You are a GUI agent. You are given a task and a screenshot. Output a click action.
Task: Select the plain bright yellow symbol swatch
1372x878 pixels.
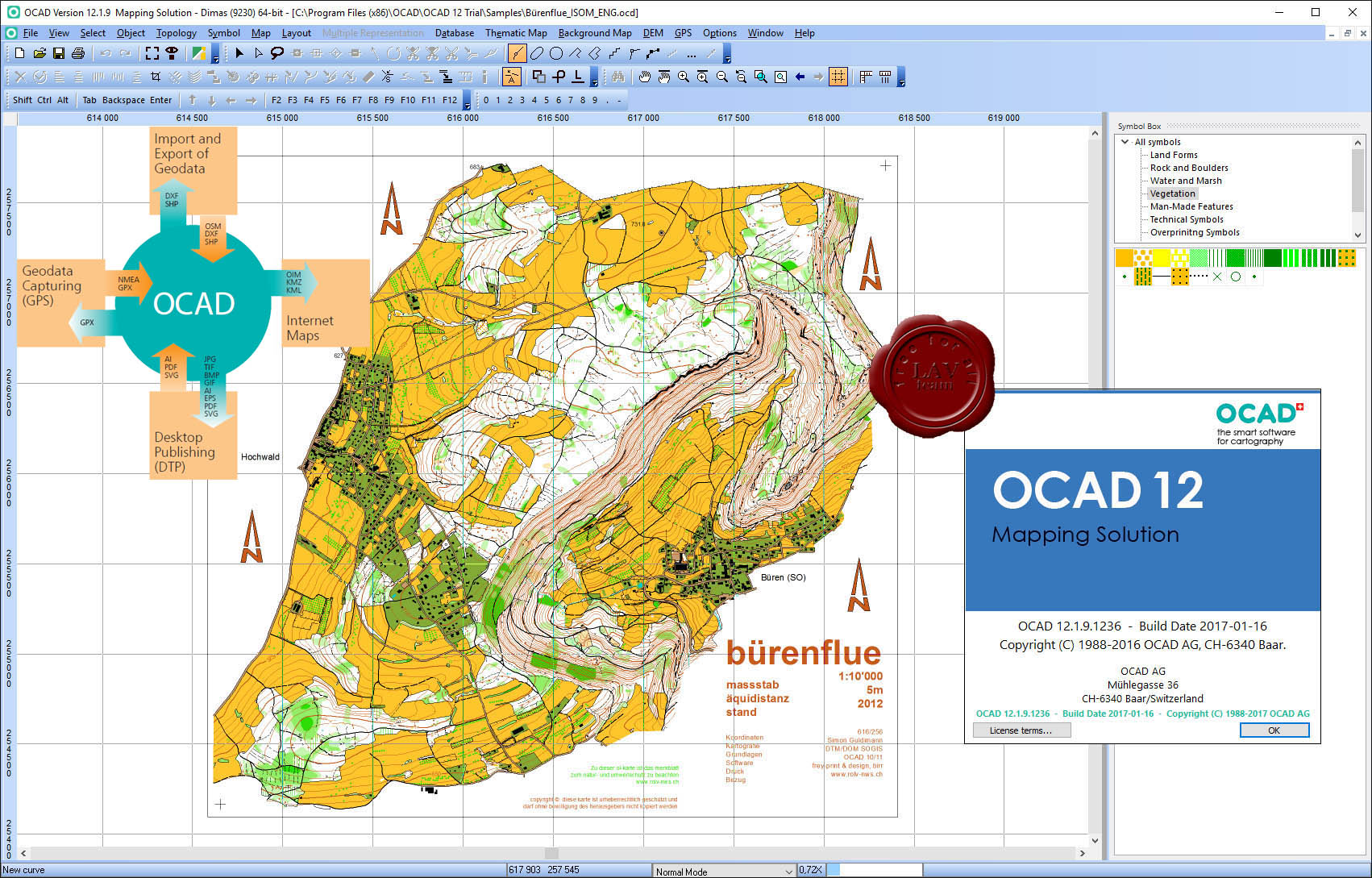point(1161,258)
